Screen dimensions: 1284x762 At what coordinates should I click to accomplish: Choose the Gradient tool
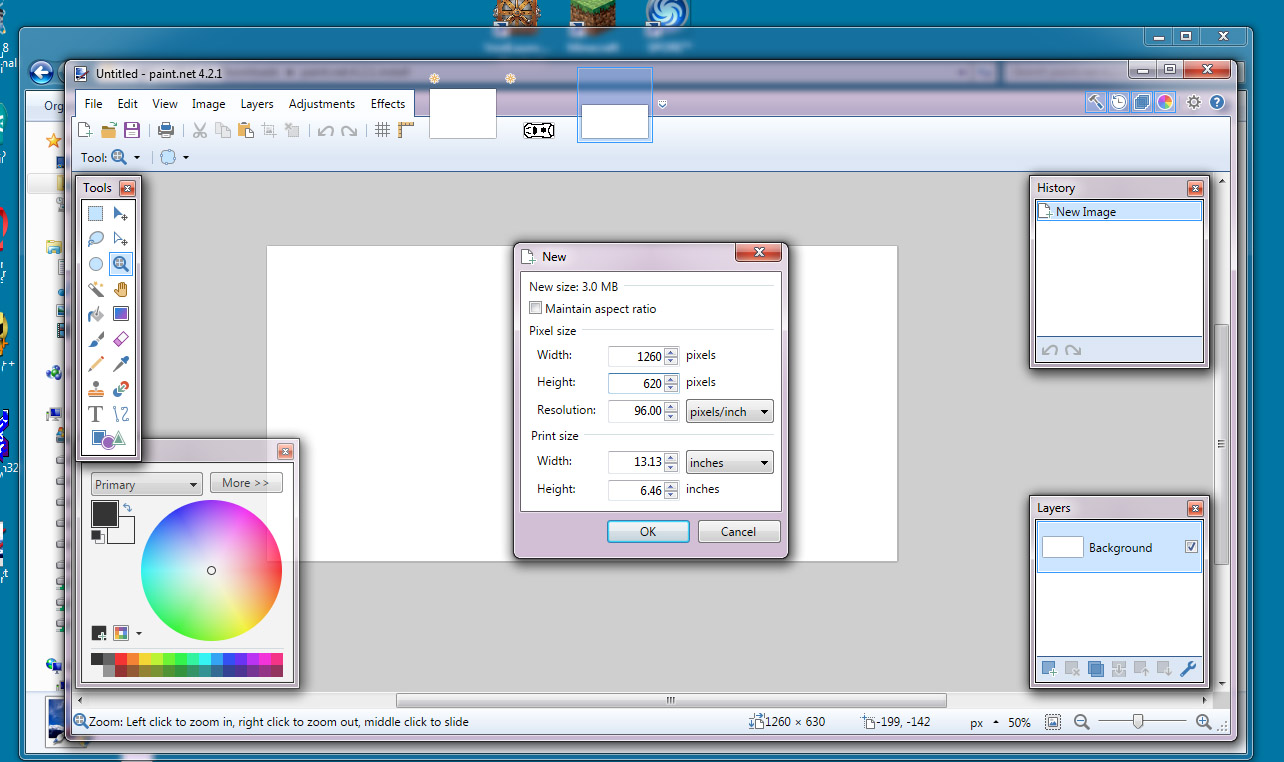tap(121, 314)
